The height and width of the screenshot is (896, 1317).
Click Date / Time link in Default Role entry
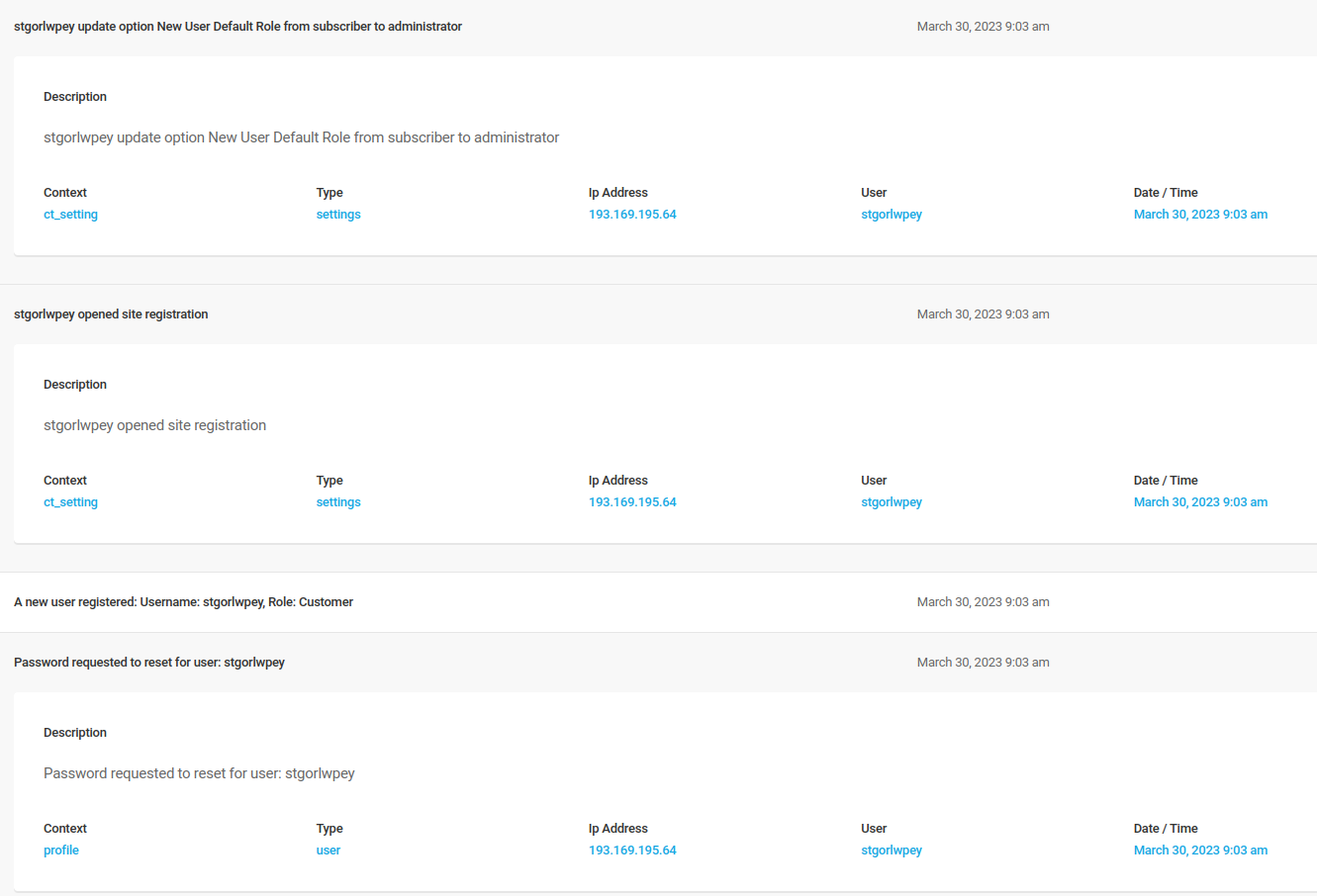pos(1200,215)
